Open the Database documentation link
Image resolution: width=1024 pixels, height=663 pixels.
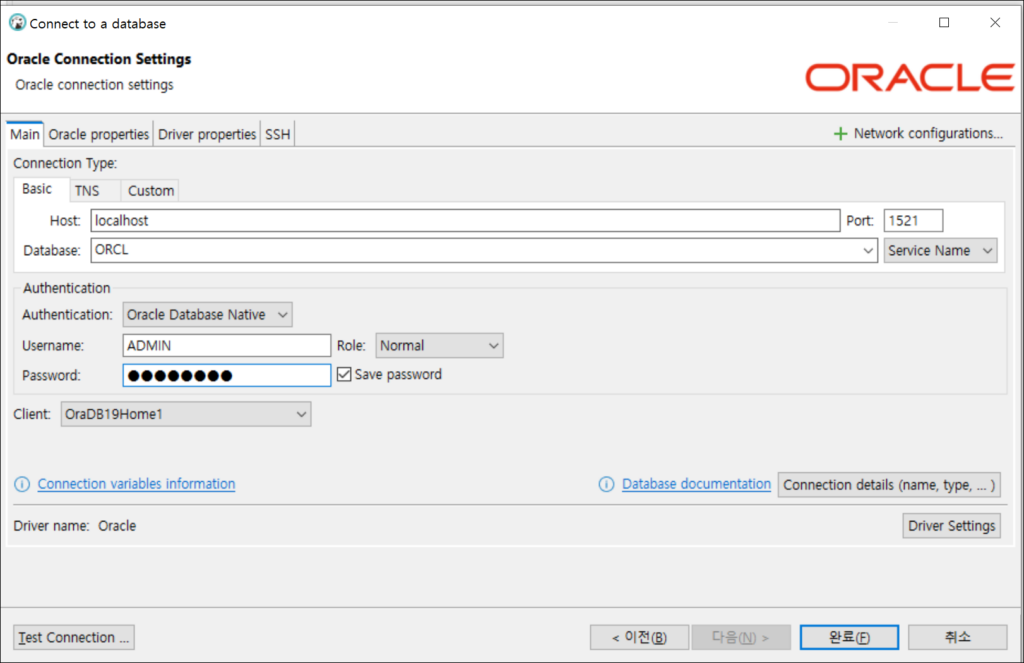pyautogui.click(x=696, y=484)
